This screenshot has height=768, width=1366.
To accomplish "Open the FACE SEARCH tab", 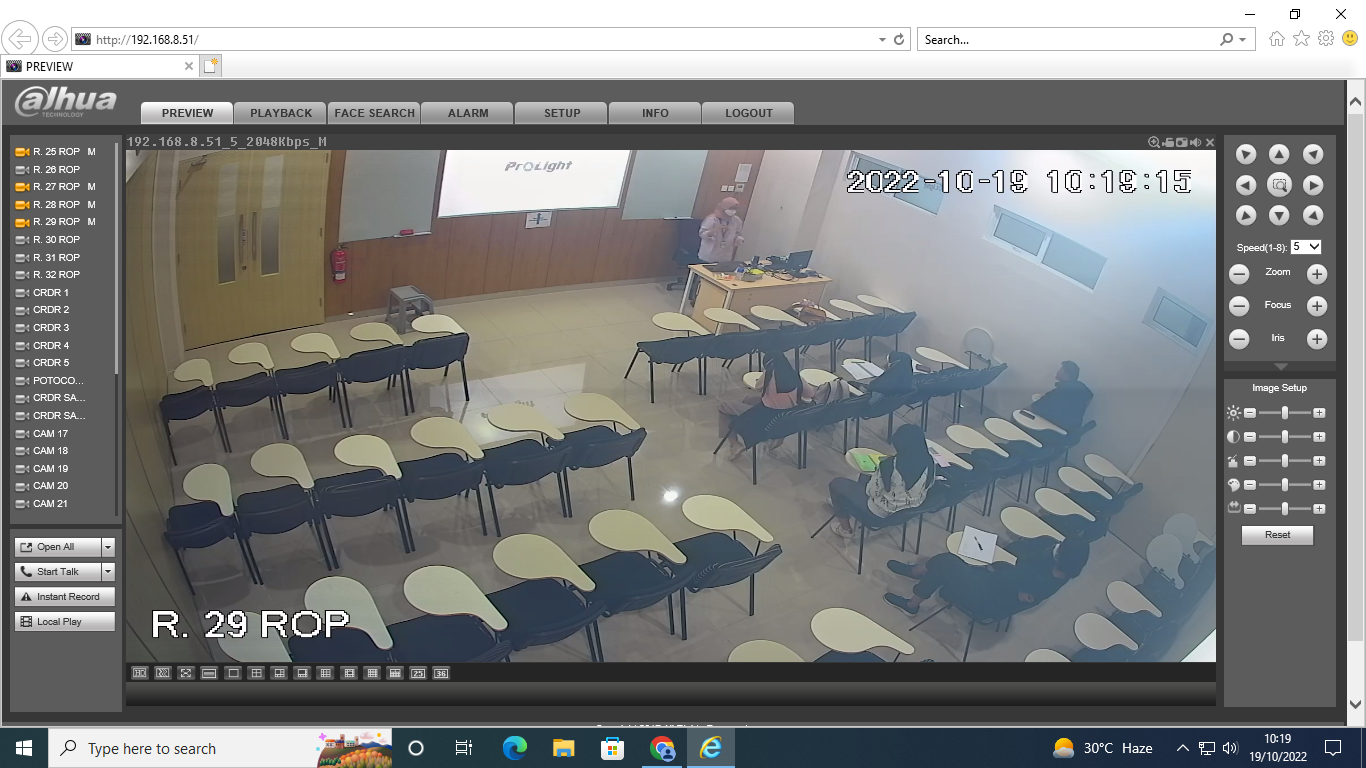I will coord(375,113).
